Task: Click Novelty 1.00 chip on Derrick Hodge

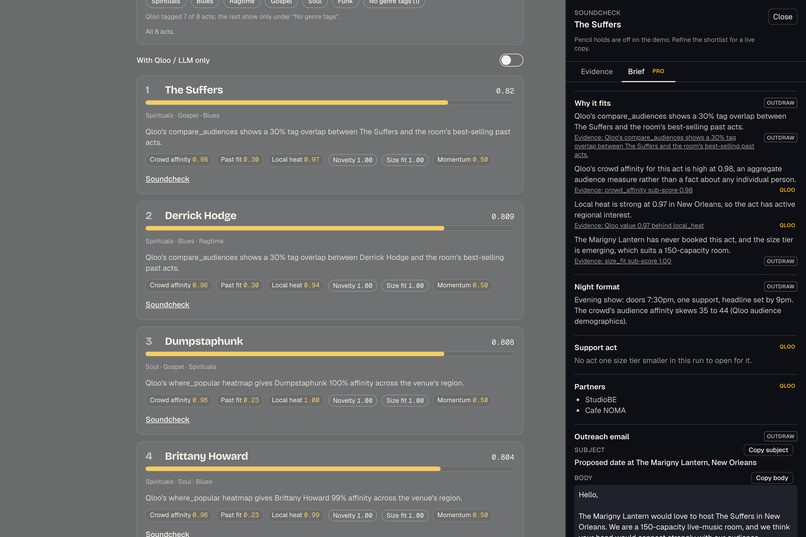Action: point(353,285)
